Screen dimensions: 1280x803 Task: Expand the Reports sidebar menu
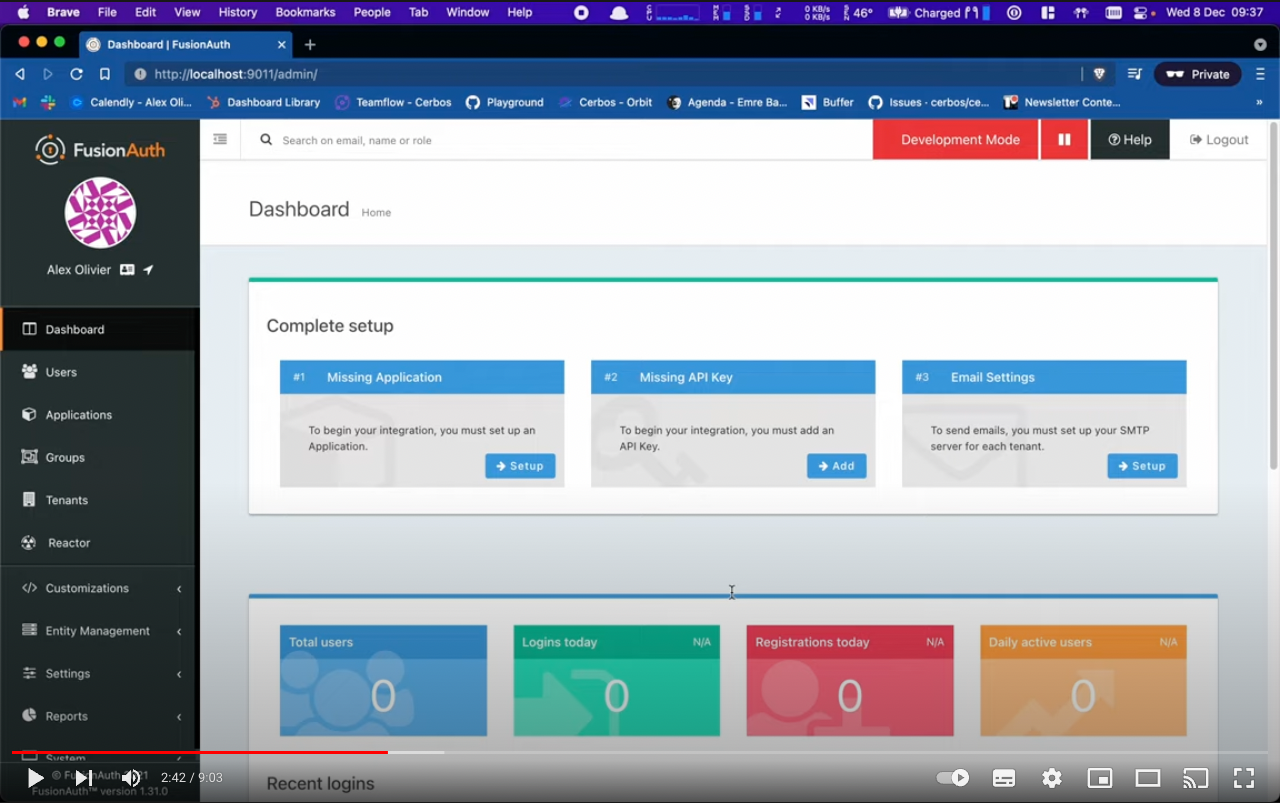100,716
